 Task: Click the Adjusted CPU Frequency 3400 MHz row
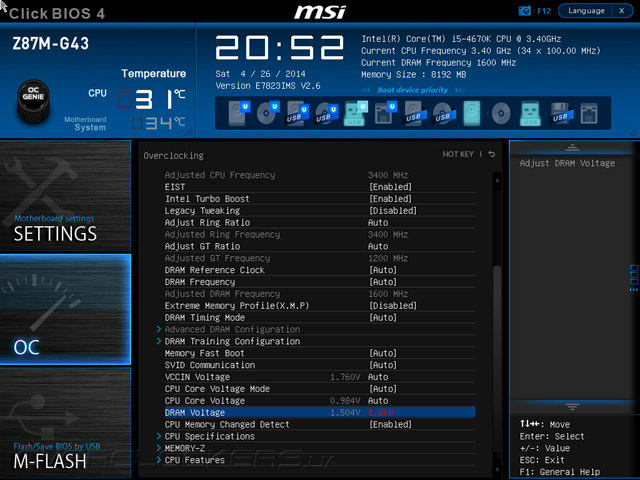pyautogui.click(x=320, y=175)
